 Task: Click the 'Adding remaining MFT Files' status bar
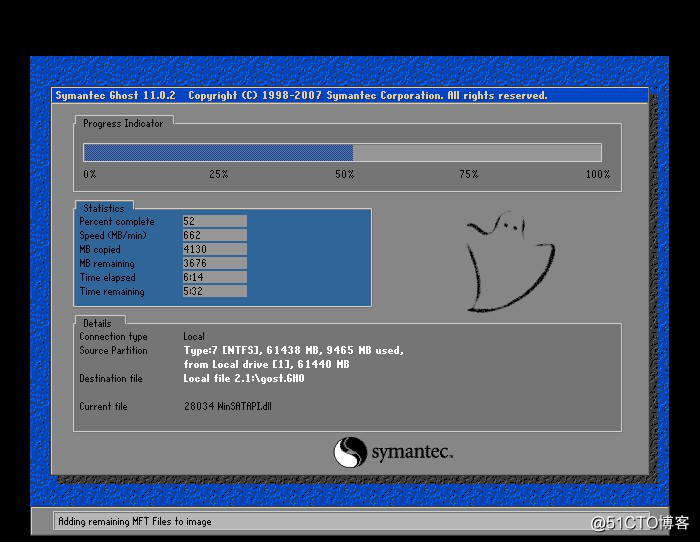[351, 521]
